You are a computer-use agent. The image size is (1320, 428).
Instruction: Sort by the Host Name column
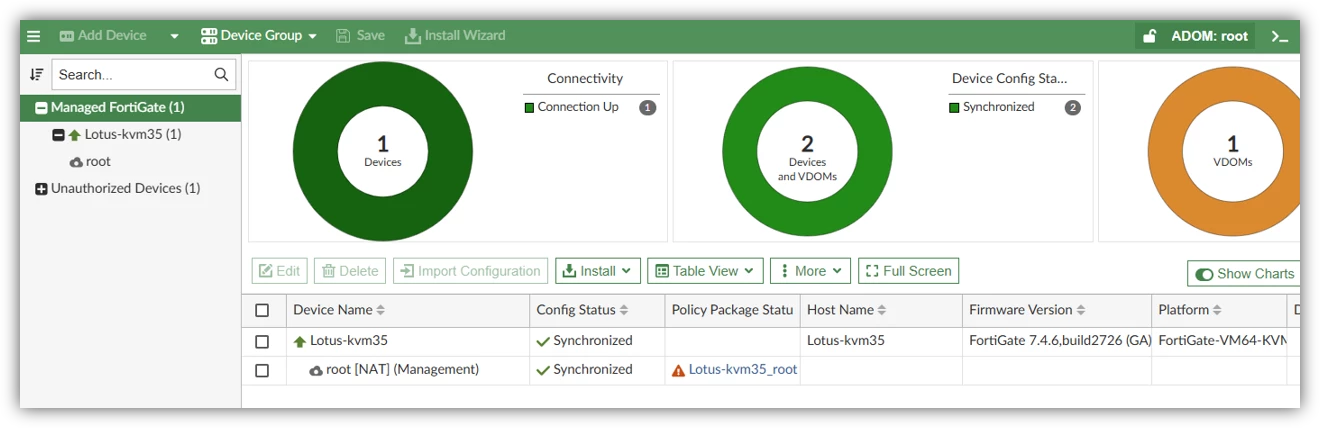pyautogui.click(x=847, y=311)
